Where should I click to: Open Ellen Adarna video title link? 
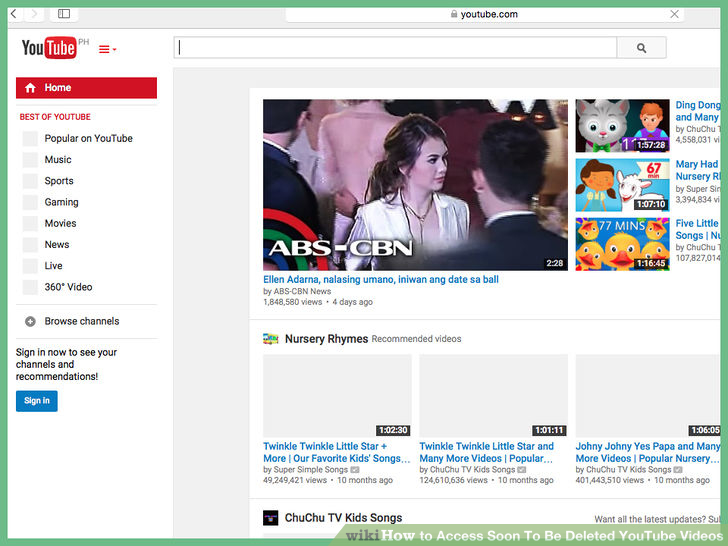coord(381,280)
